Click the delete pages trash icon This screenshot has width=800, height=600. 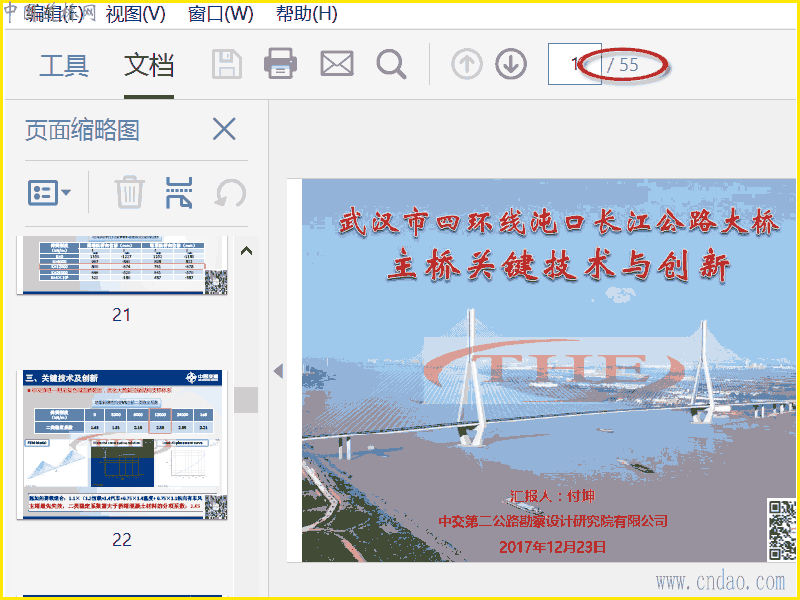[129, 192]
